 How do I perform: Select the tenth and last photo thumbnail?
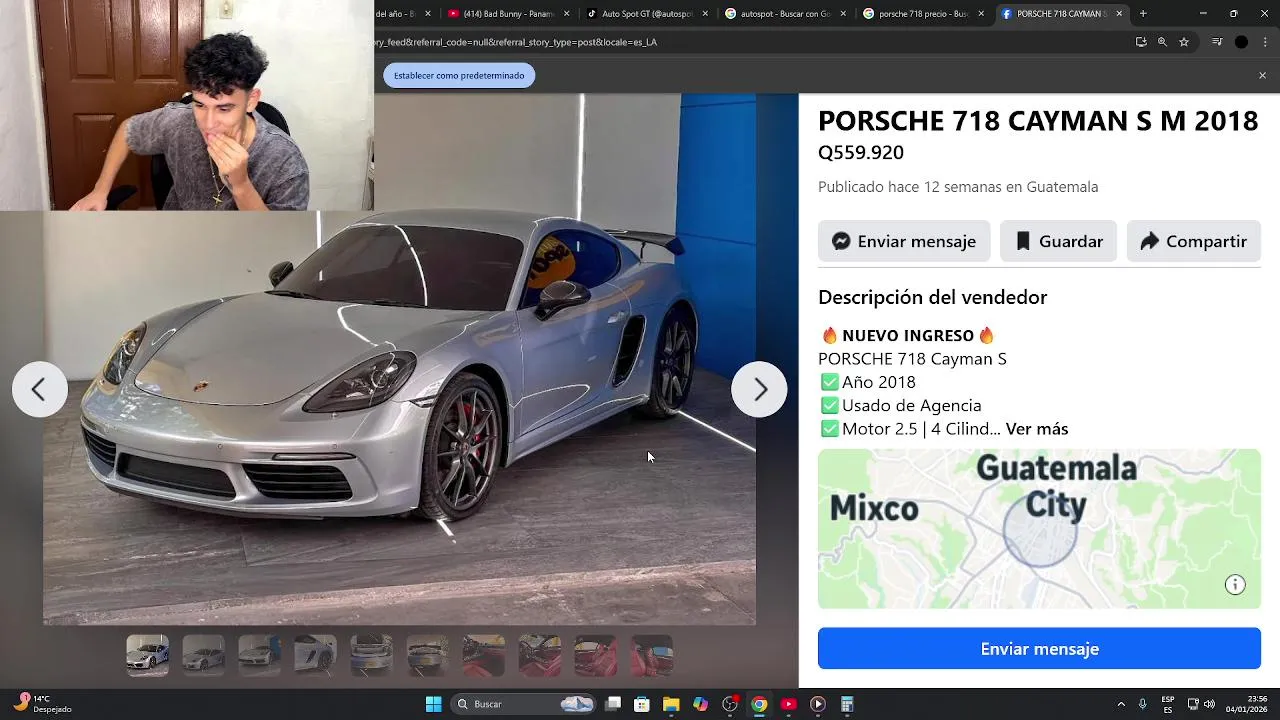tap(652, 656)
